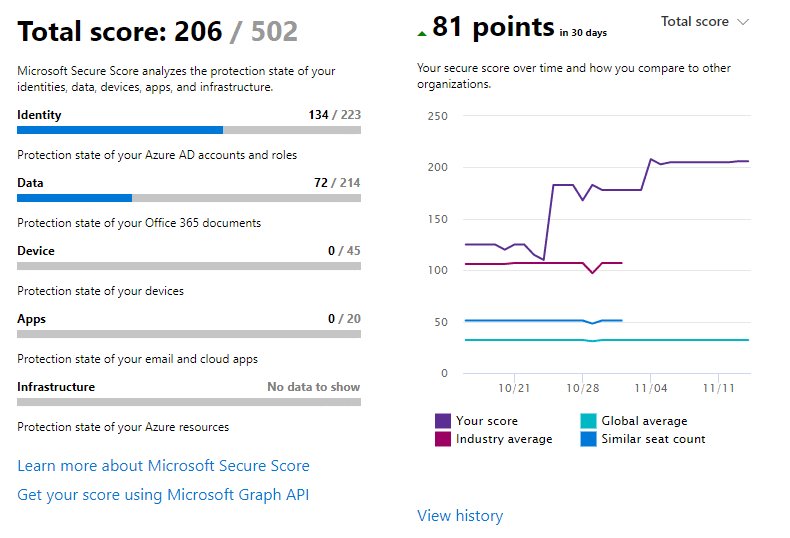Open Learn more about Microsoft Secure Score
Screen dimensions: 790x538
coord(163,466)
